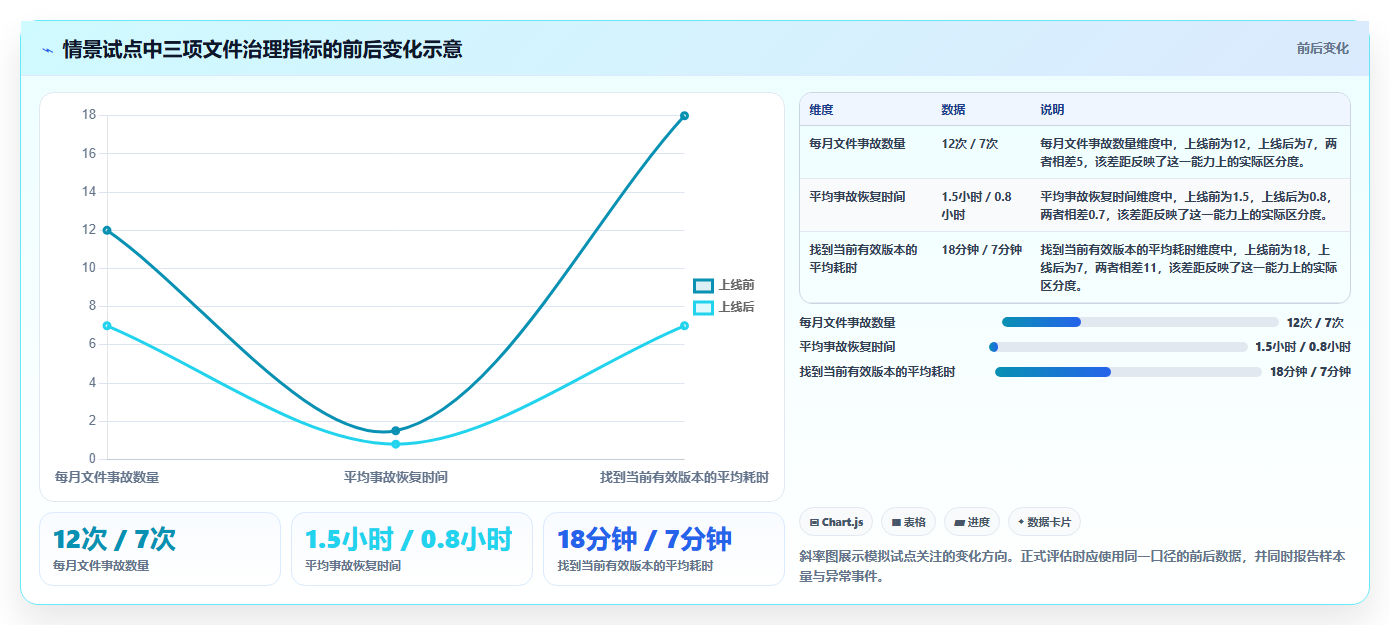Click the 上线前 point at 平均事故恢复时间
This screenshot has height=625, width=1390.
(x=396, y=431)
